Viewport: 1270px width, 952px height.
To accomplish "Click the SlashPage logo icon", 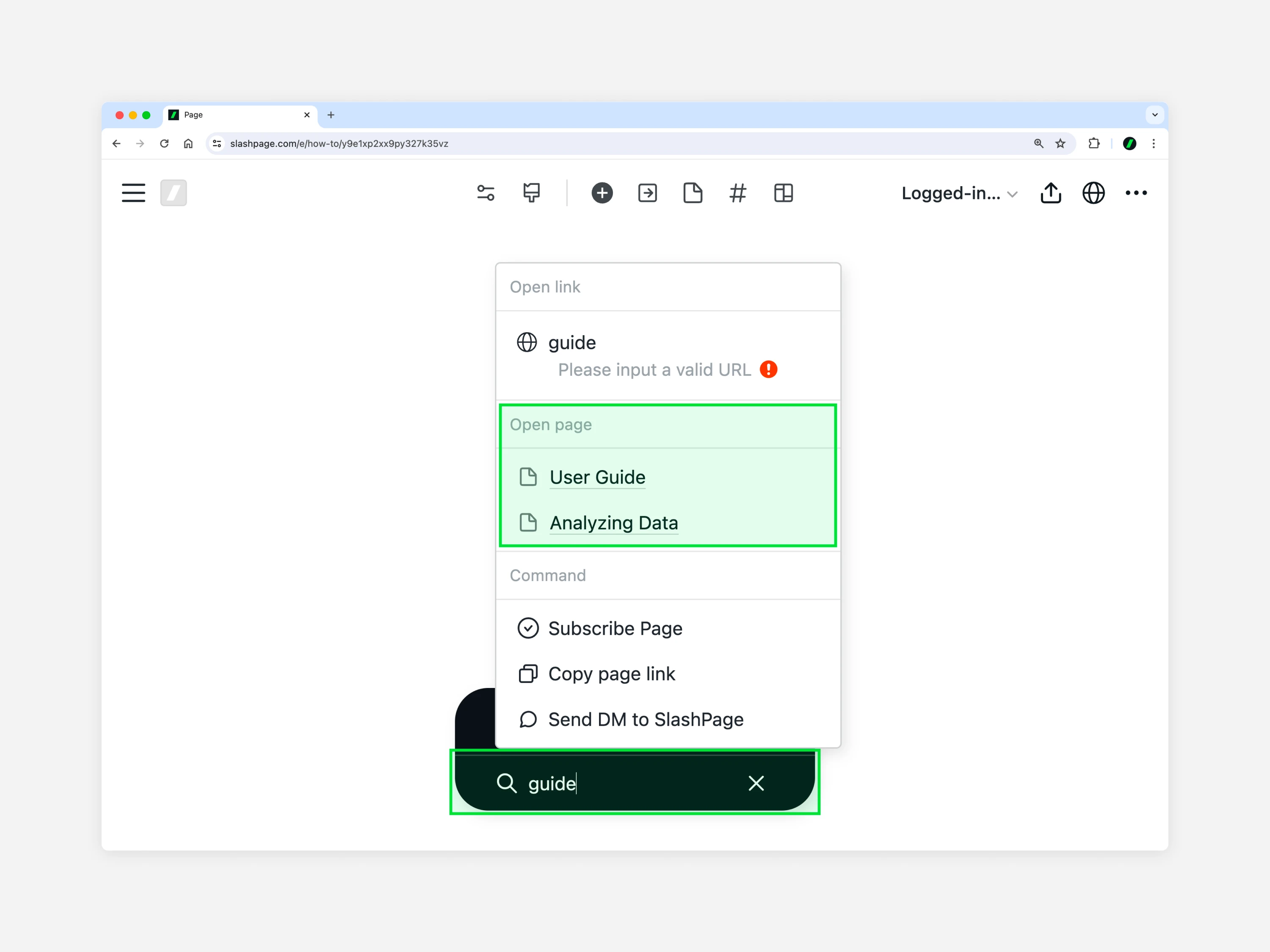I will tap(174, 193).
